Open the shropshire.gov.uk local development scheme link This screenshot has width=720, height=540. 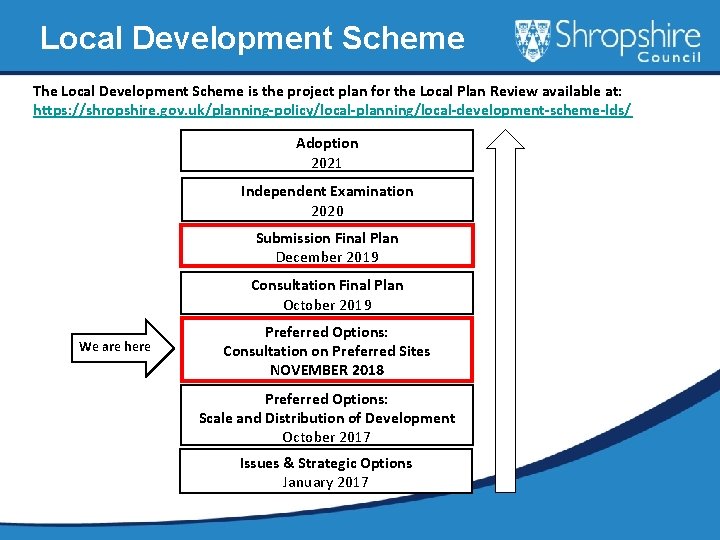click(332, 110)
